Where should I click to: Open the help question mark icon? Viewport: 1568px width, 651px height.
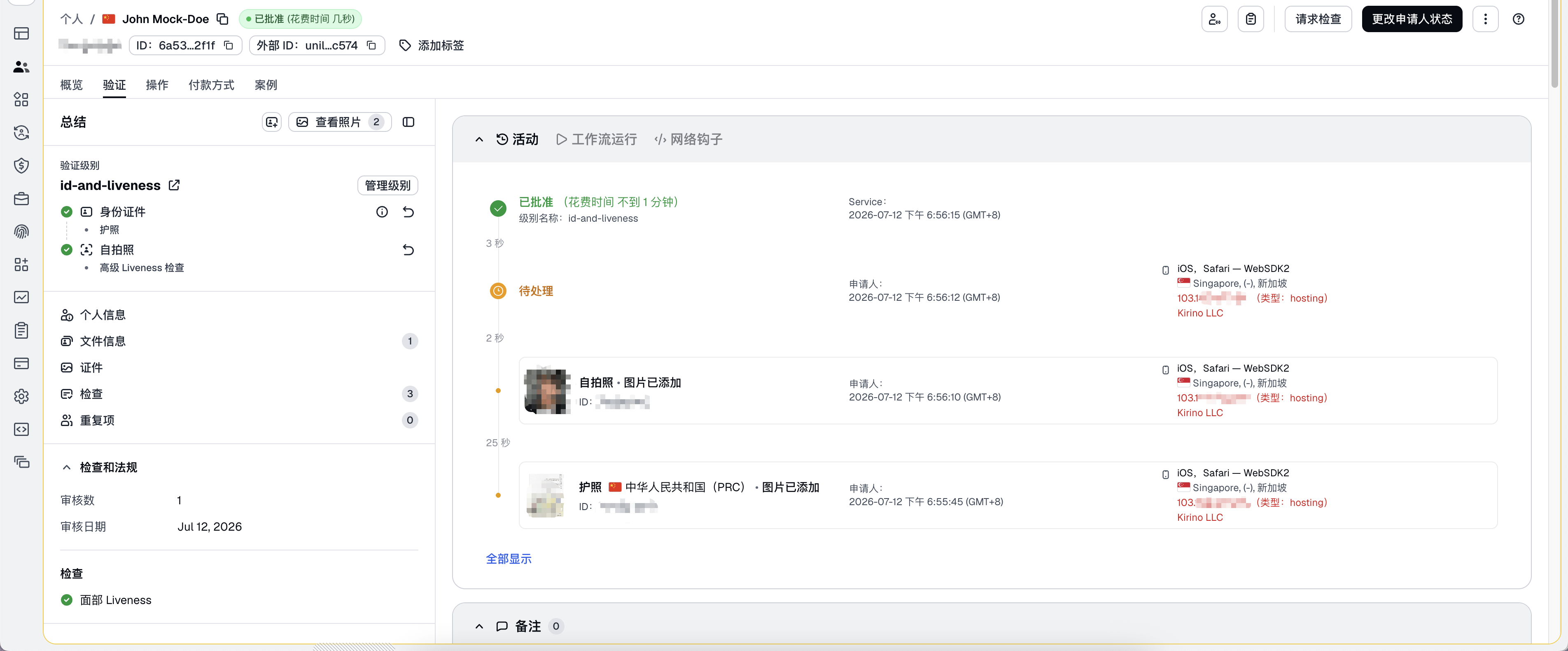coord(1518,19)
